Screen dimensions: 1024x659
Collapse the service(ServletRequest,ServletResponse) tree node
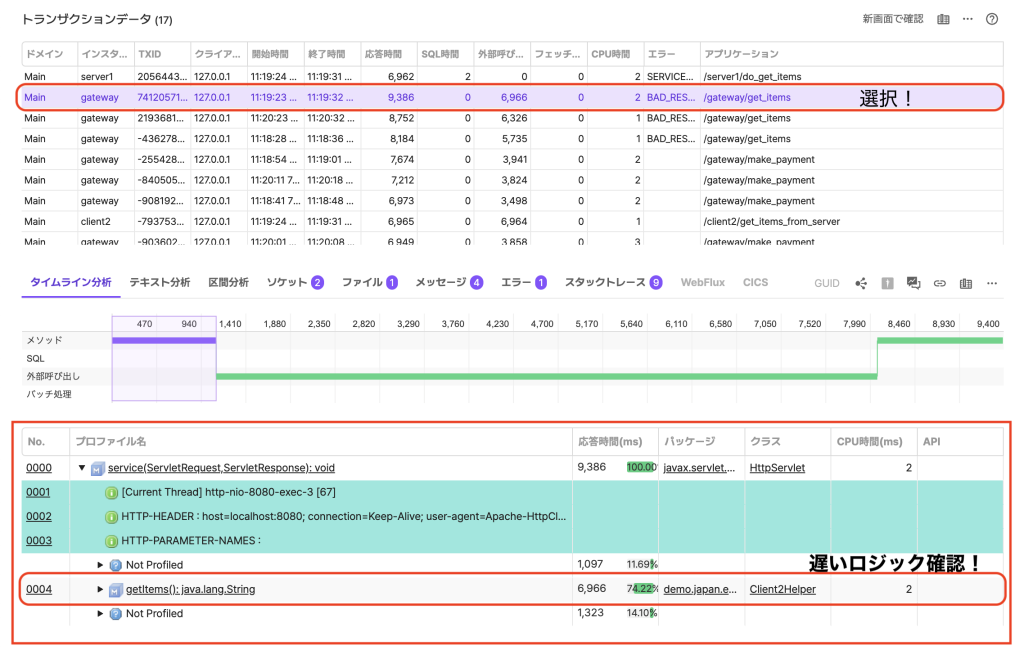pos(82,468)
